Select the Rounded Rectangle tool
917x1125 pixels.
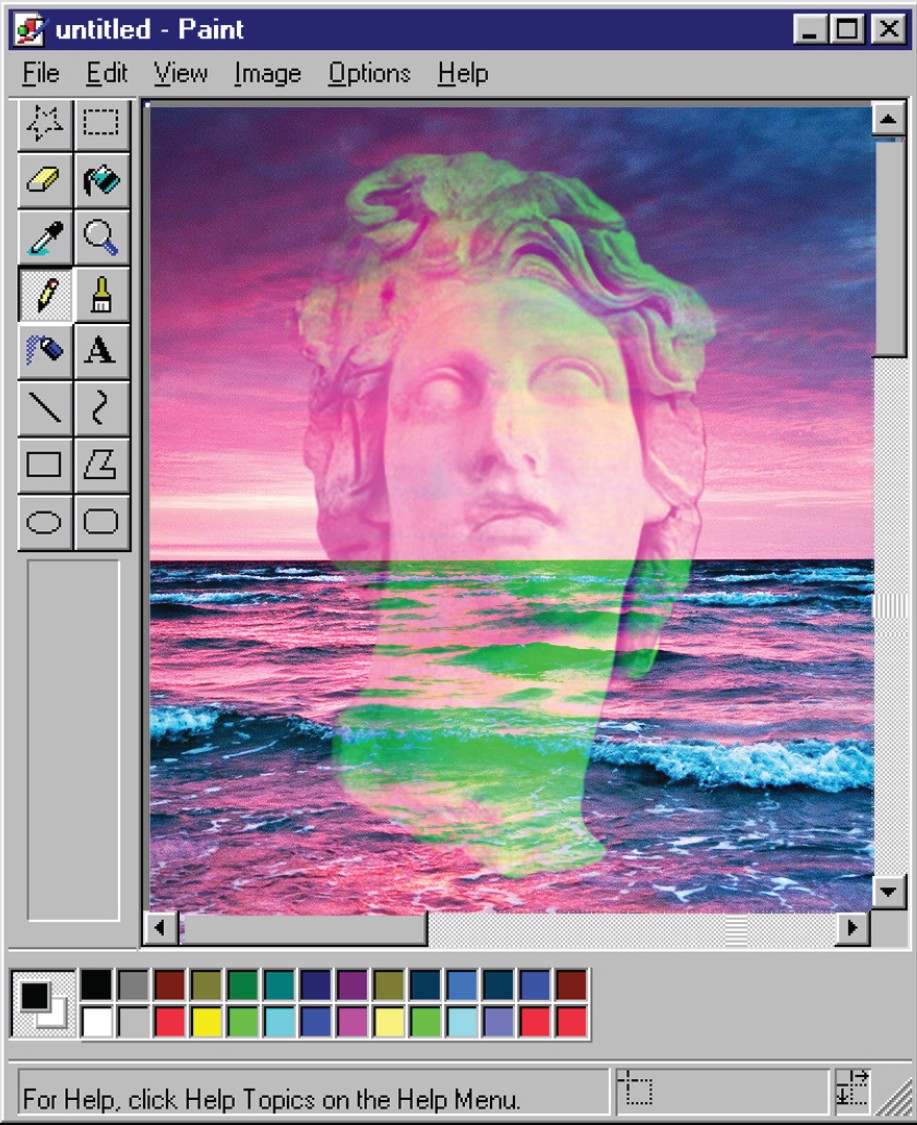coord(102,522)
